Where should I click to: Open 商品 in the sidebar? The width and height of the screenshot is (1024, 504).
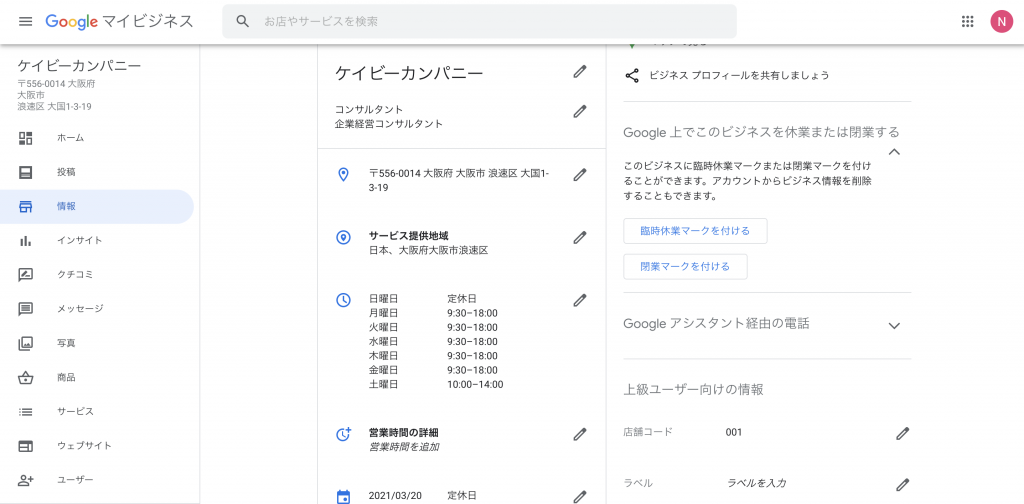(97, 377)
